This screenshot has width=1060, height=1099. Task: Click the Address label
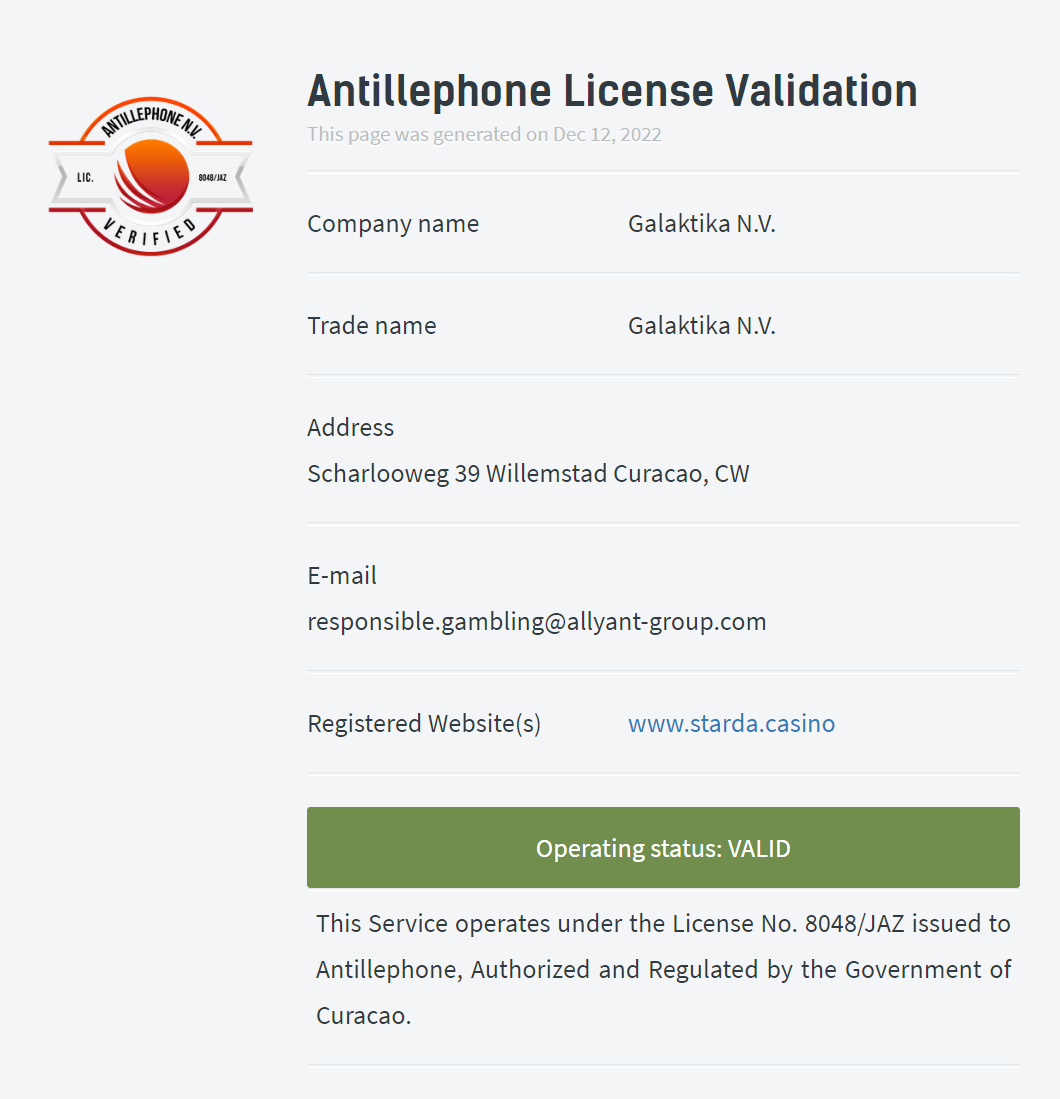pyautogui.click(x=351, y=428)
